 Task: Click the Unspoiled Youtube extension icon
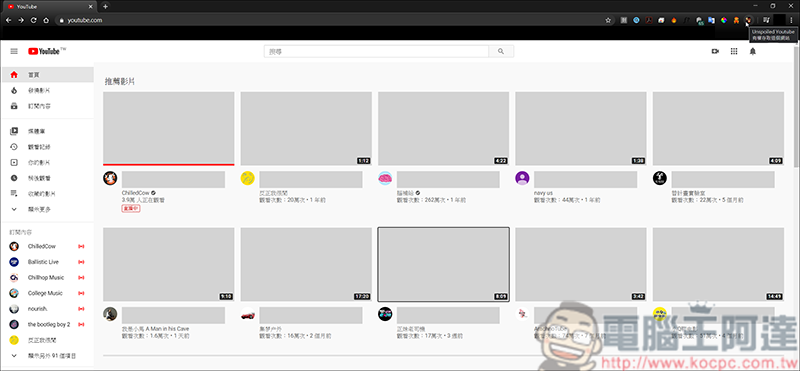748,20
